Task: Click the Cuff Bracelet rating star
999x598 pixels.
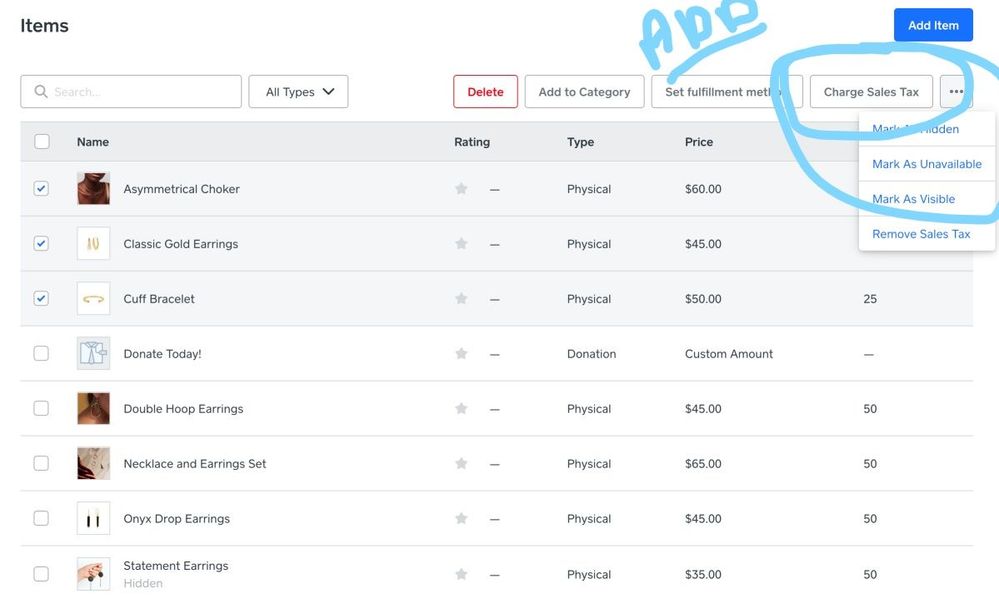Action: pos(461,299)
